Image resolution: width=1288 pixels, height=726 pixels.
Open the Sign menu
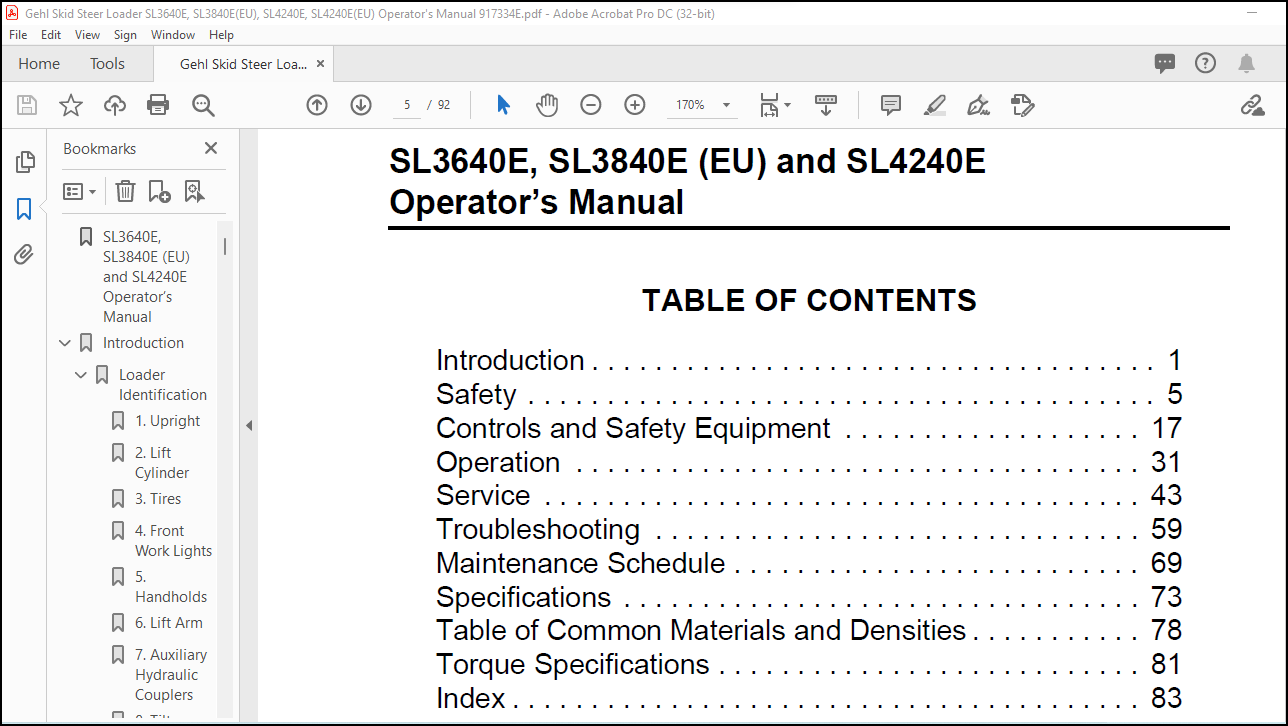coord(125,34)
